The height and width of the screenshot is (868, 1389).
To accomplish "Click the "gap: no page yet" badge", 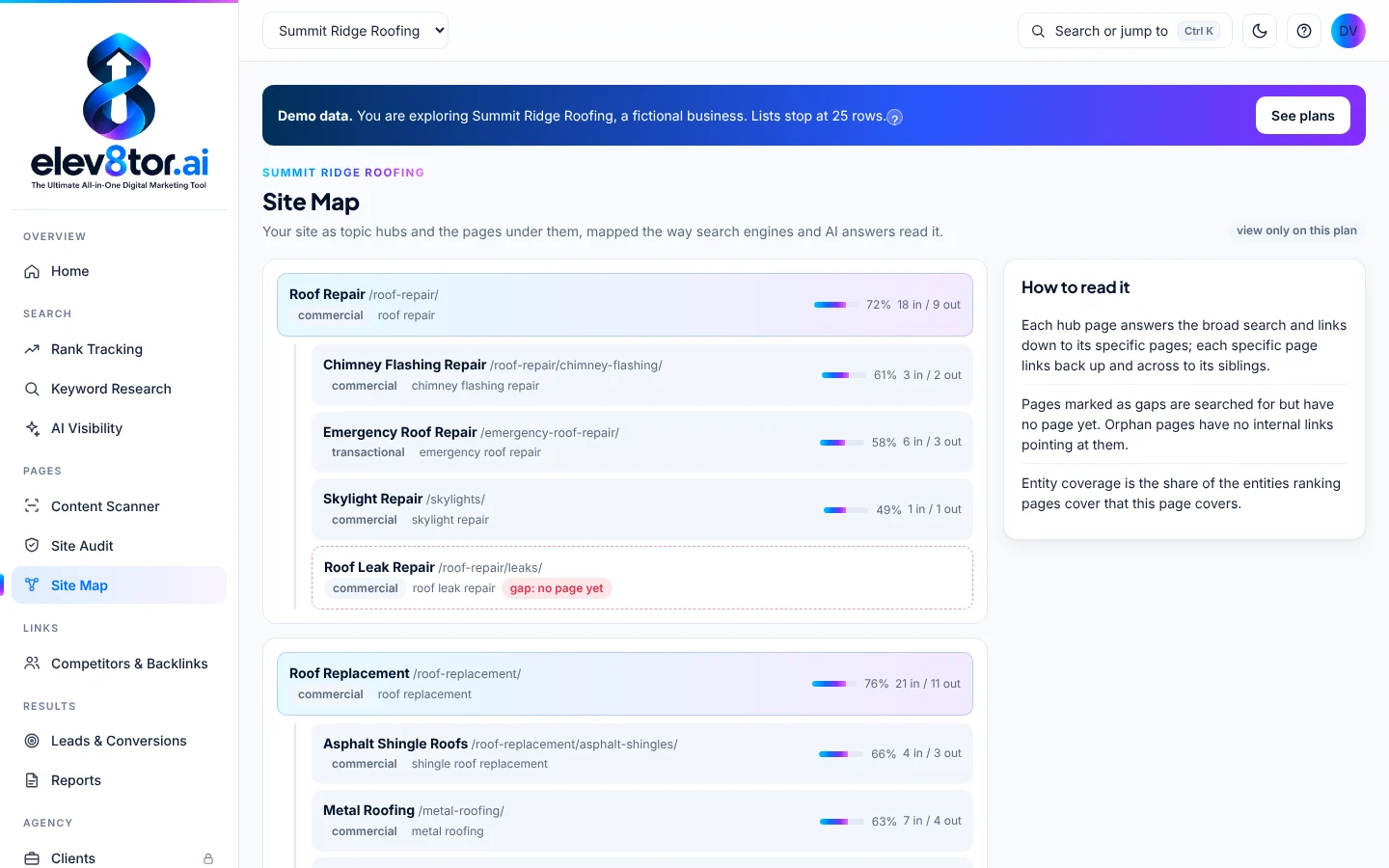I will pos(557,588).
